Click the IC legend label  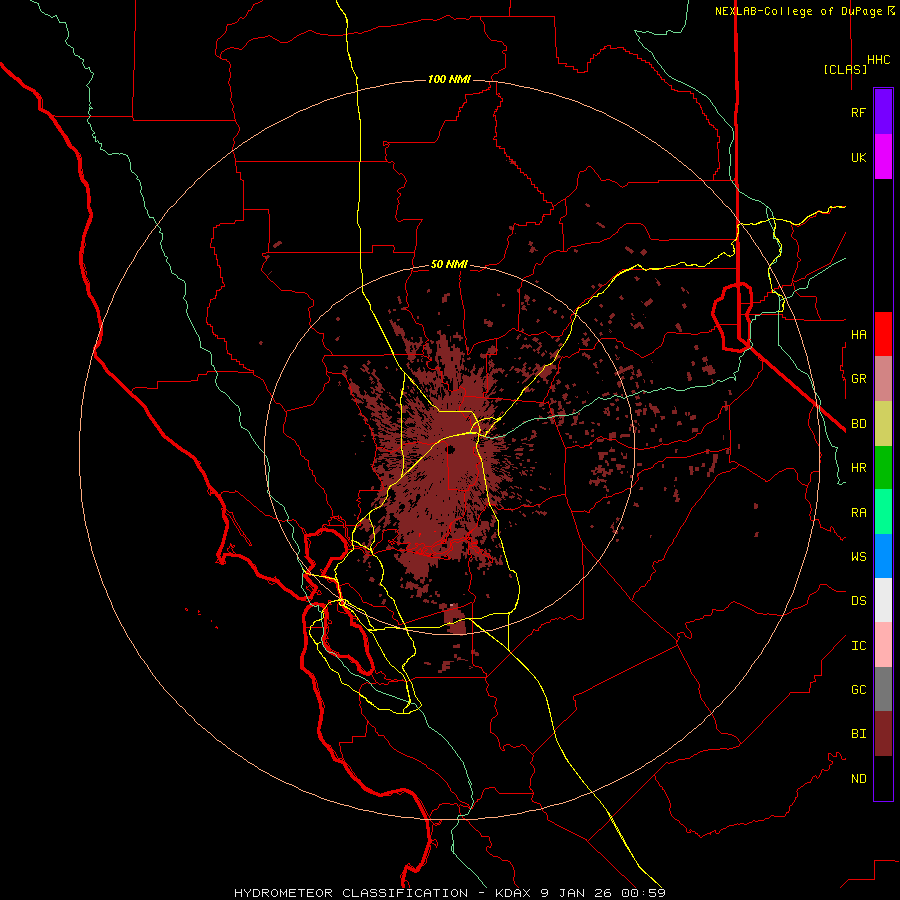(x=858, y=646)
